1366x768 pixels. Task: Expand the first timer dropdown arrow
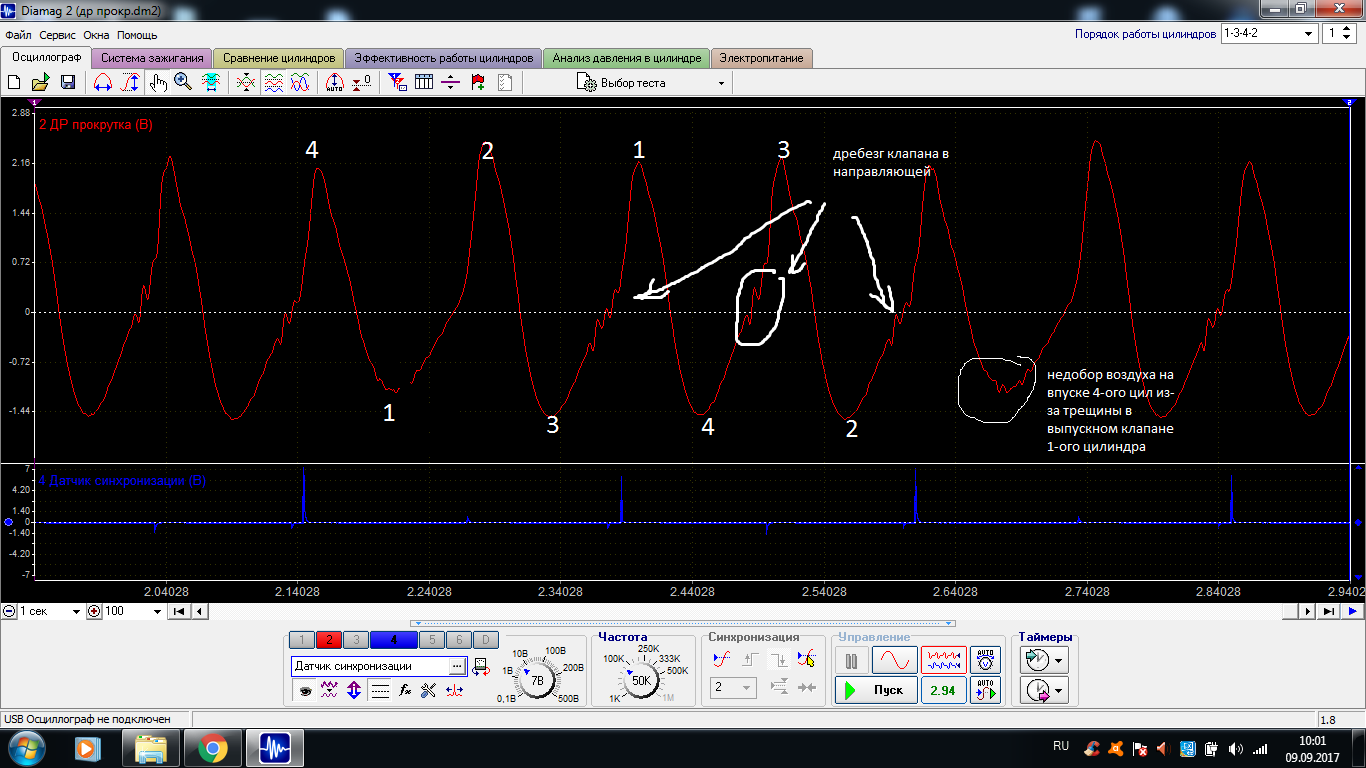coord(1059,660)
